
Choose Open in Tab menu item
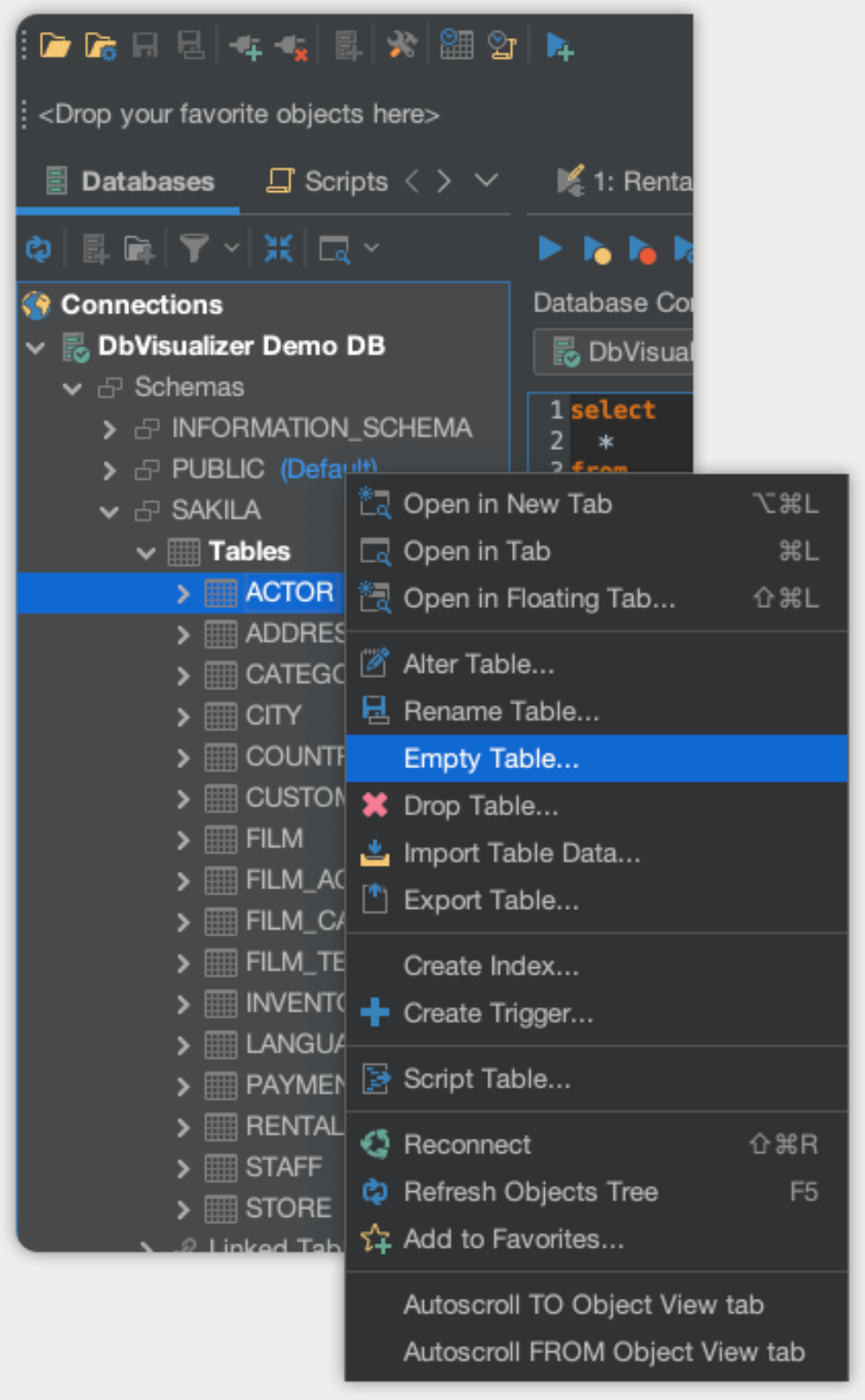point(596,551)
